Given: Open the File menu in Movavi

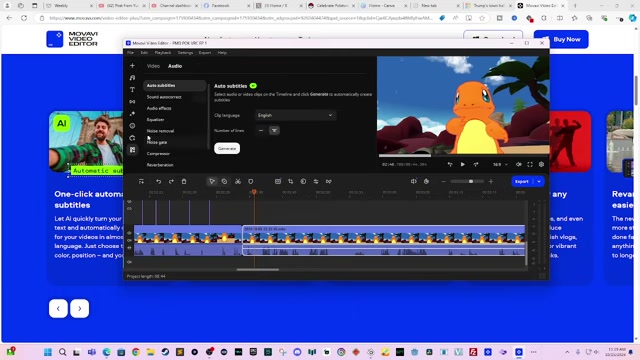Looking at the screenshot, I should pos(130,53).
